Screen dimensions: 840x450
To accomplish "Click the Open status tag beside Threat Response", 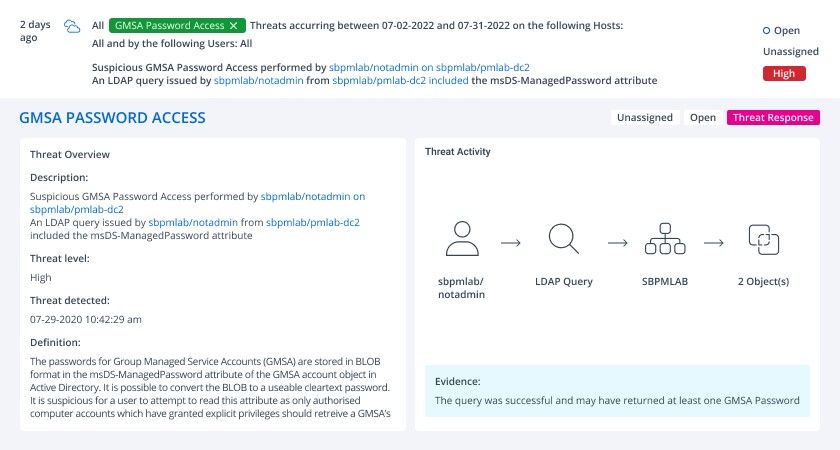I will coord(703,117).
